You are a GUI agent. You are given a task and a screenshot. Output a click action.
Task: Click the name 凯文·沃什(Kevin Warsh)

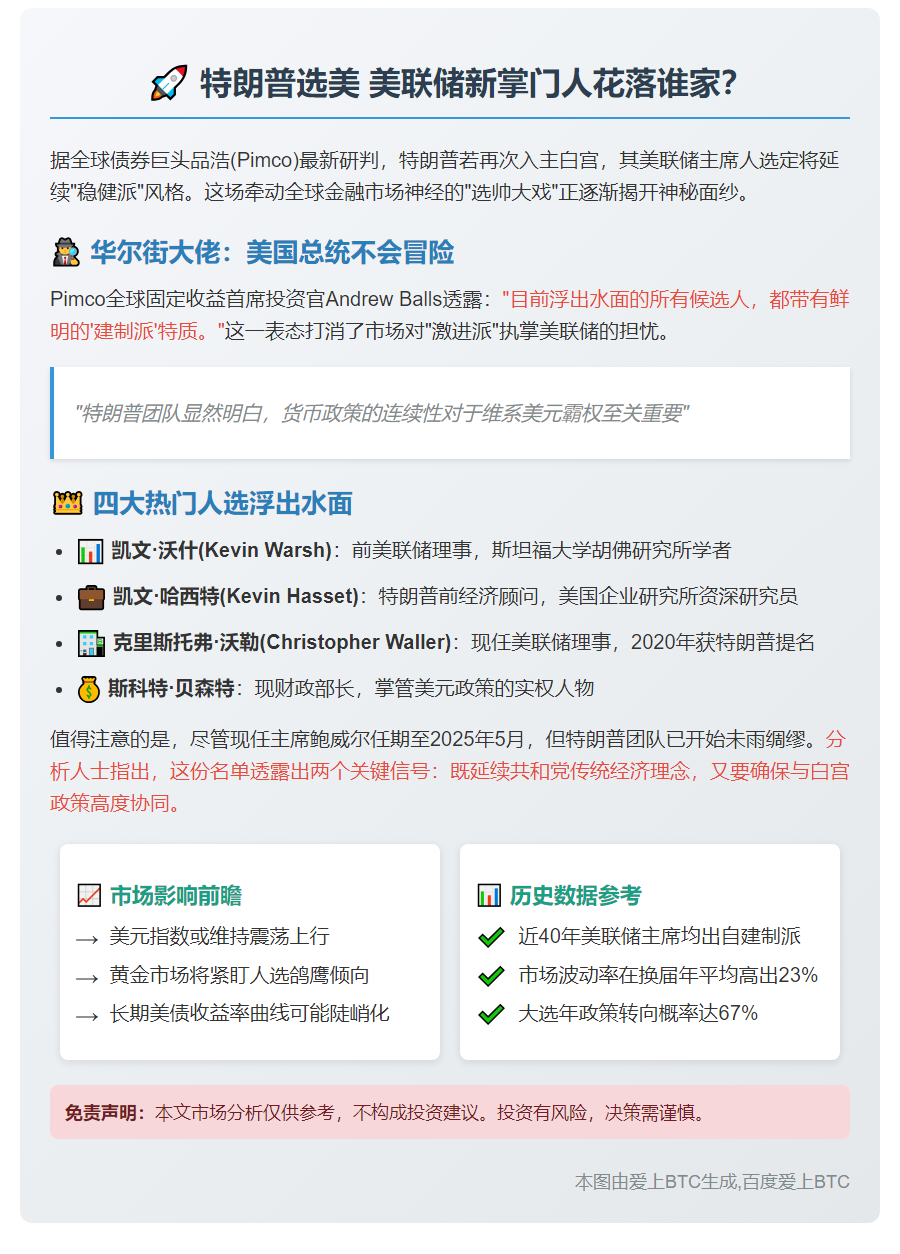click(x=221, y=550)
